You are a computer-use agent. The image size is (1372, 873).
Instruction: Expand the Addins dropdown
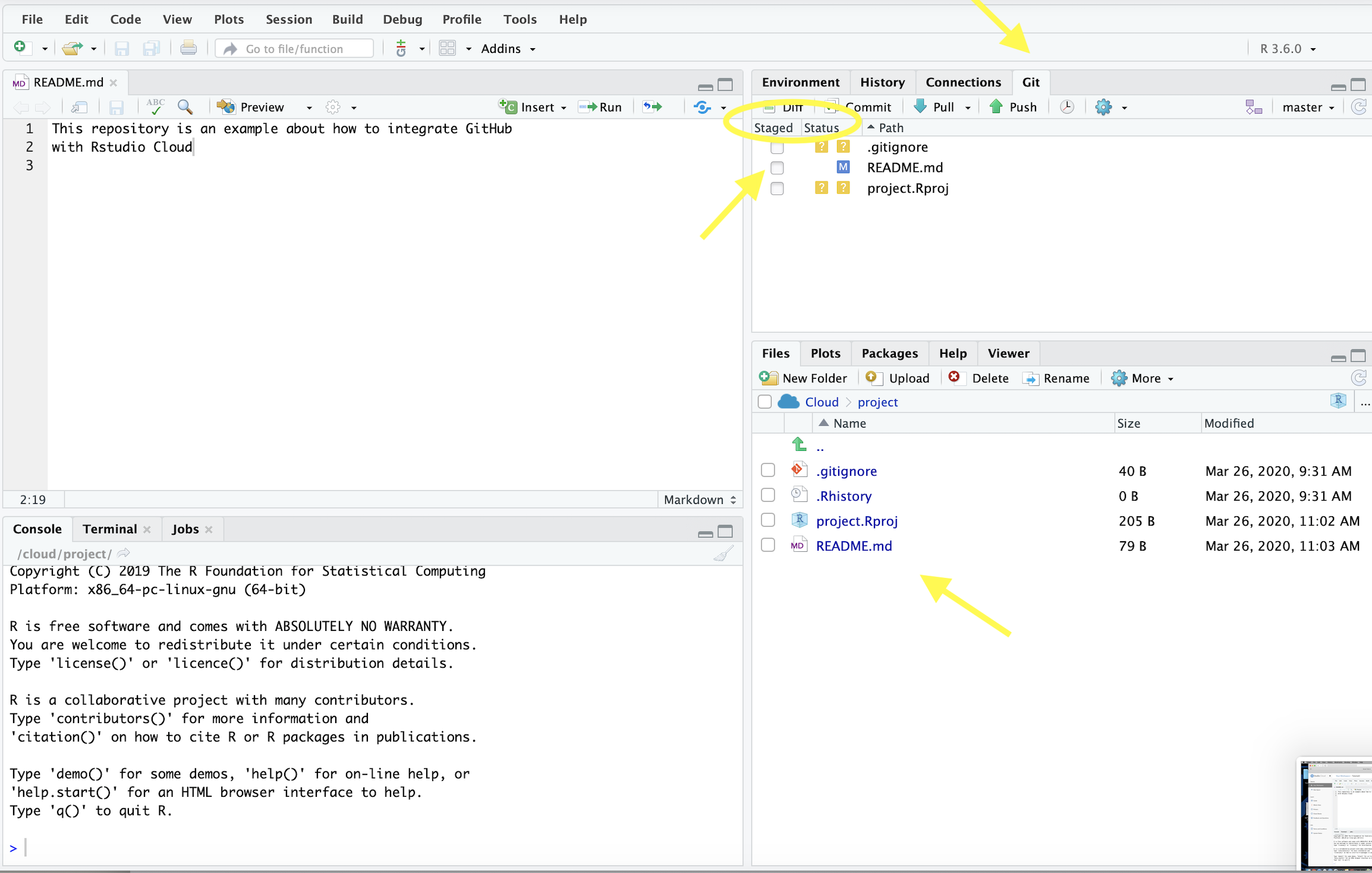coord(508,49)
